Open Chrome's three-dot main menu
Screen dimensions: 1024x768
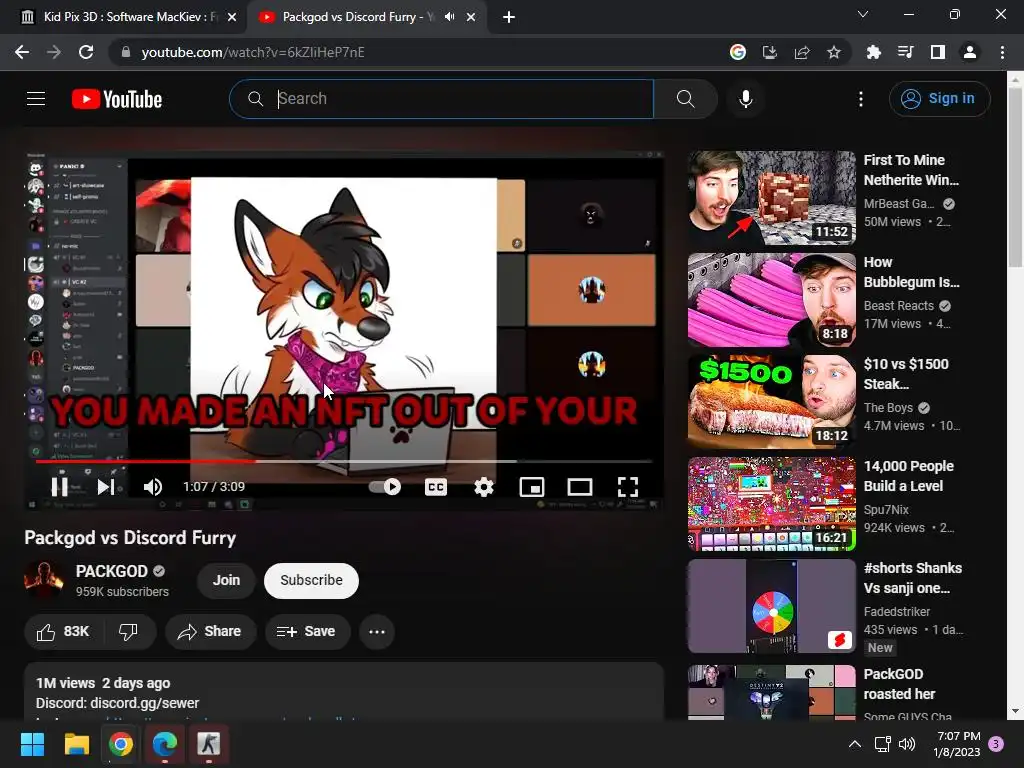click(x=1002, y=52)
